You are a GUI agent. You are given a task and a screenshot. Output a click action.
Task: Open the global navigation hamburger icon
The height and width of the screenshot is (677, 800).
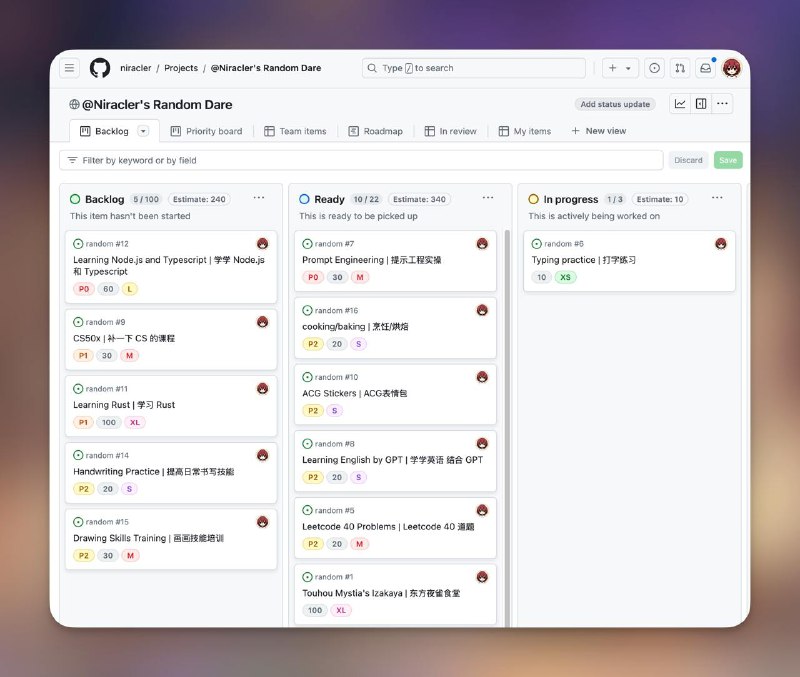[x=69, y=67]
